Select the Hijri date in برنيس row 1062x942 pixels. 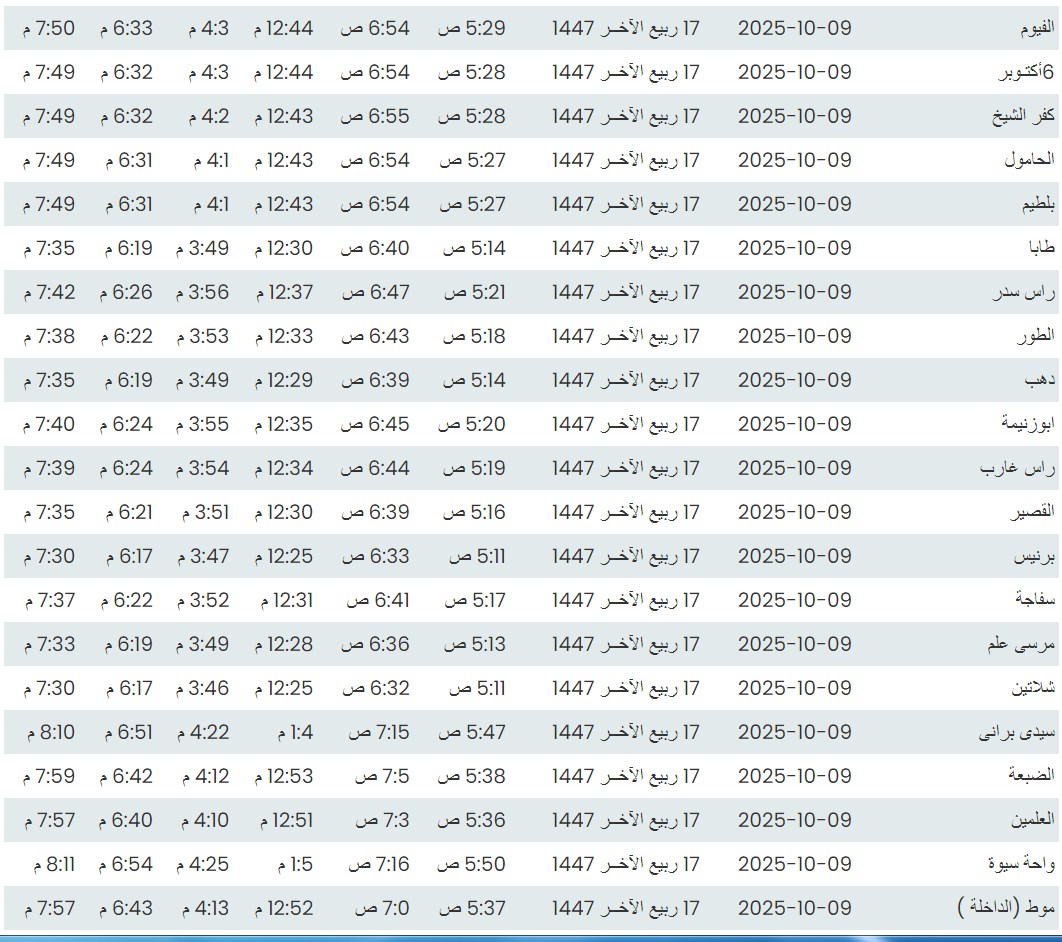[x=626, y=556]
